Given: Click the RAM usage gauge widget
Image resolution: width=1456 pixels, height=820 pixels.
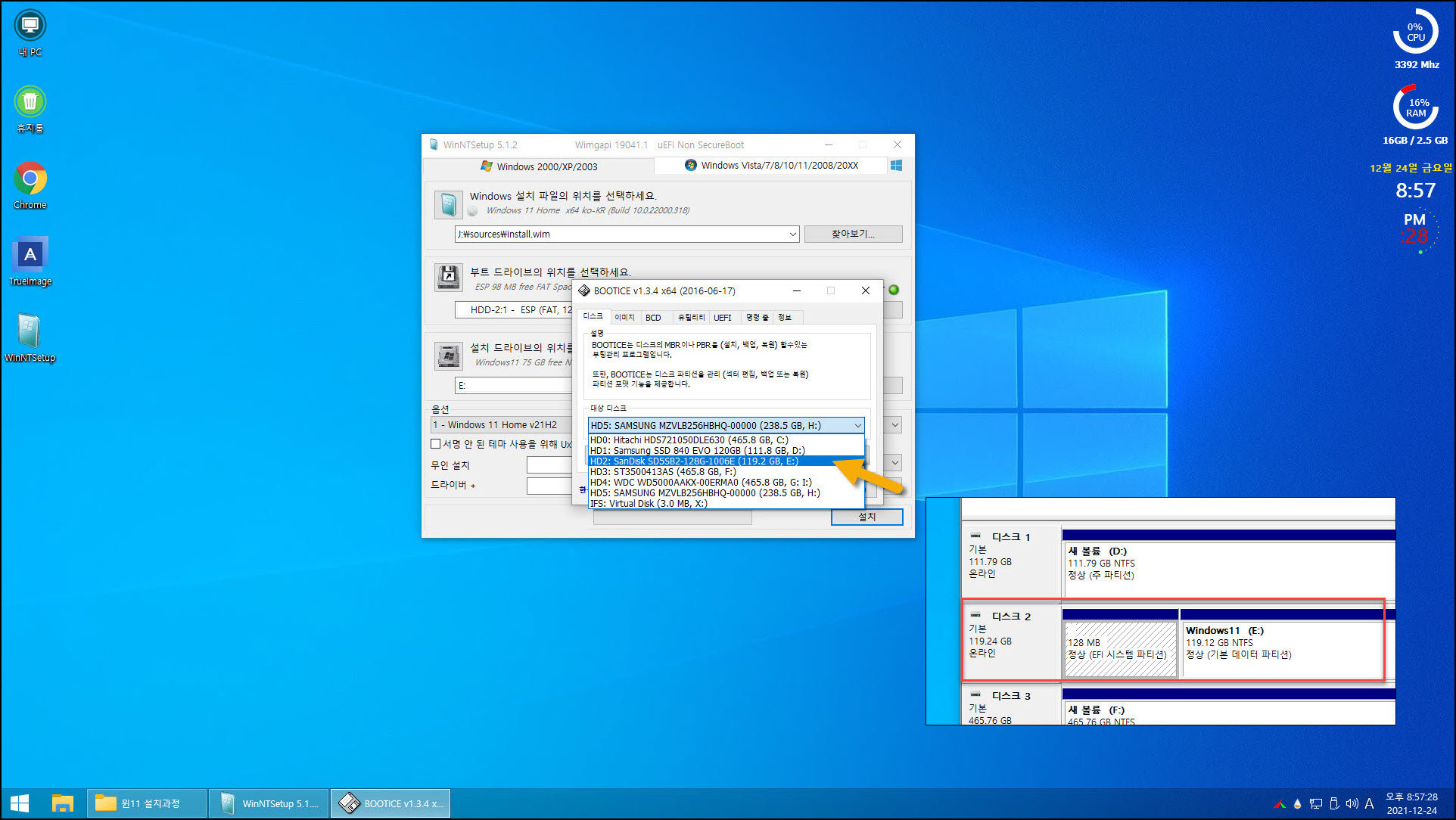Looking at the screenshot, I should [1416, 107].
